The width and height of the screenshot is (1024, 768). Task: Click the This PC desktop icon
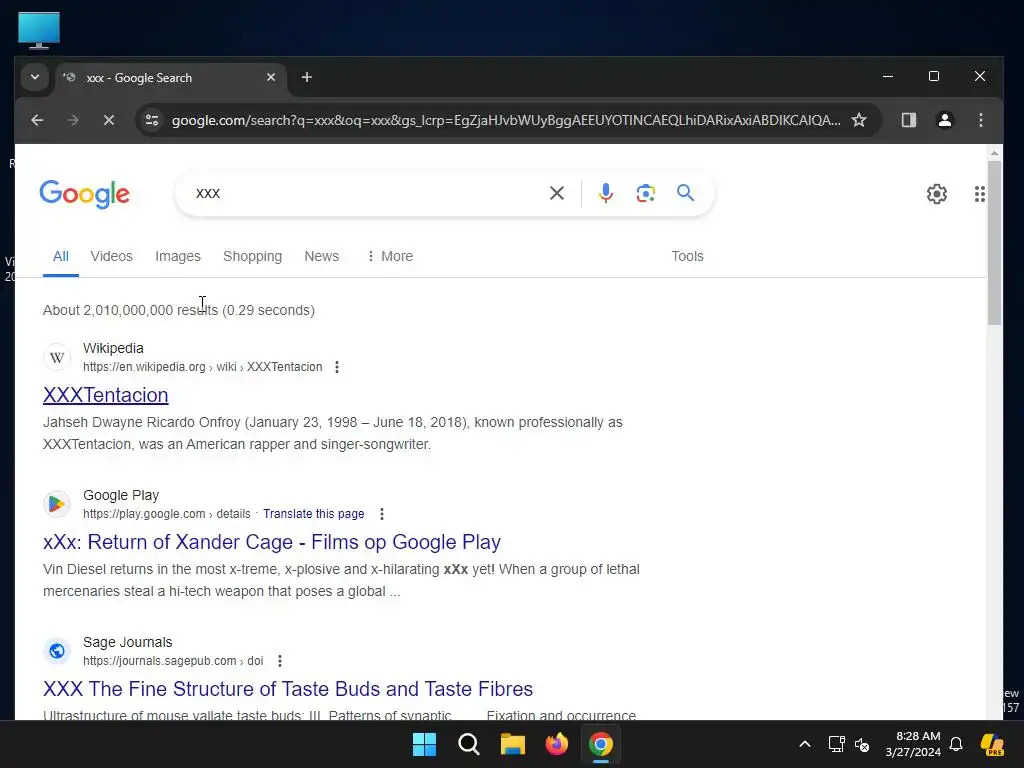tap(39, 30)
